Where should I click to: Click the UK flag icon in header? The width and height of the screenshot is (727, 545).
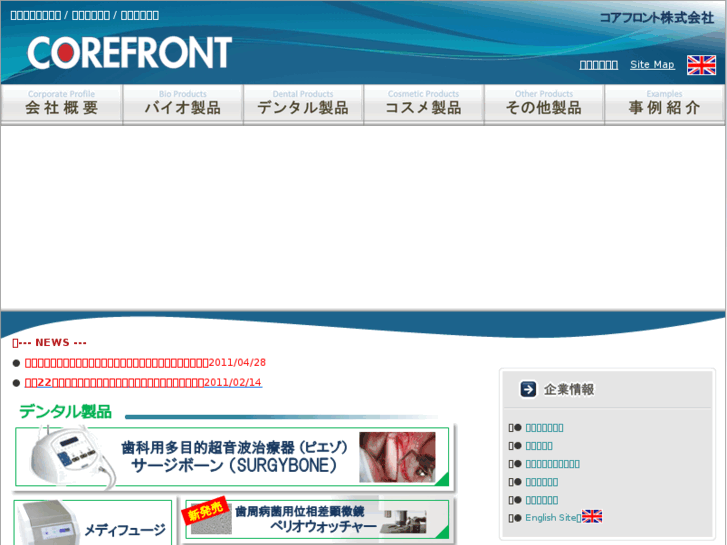(x=701, y=65)
